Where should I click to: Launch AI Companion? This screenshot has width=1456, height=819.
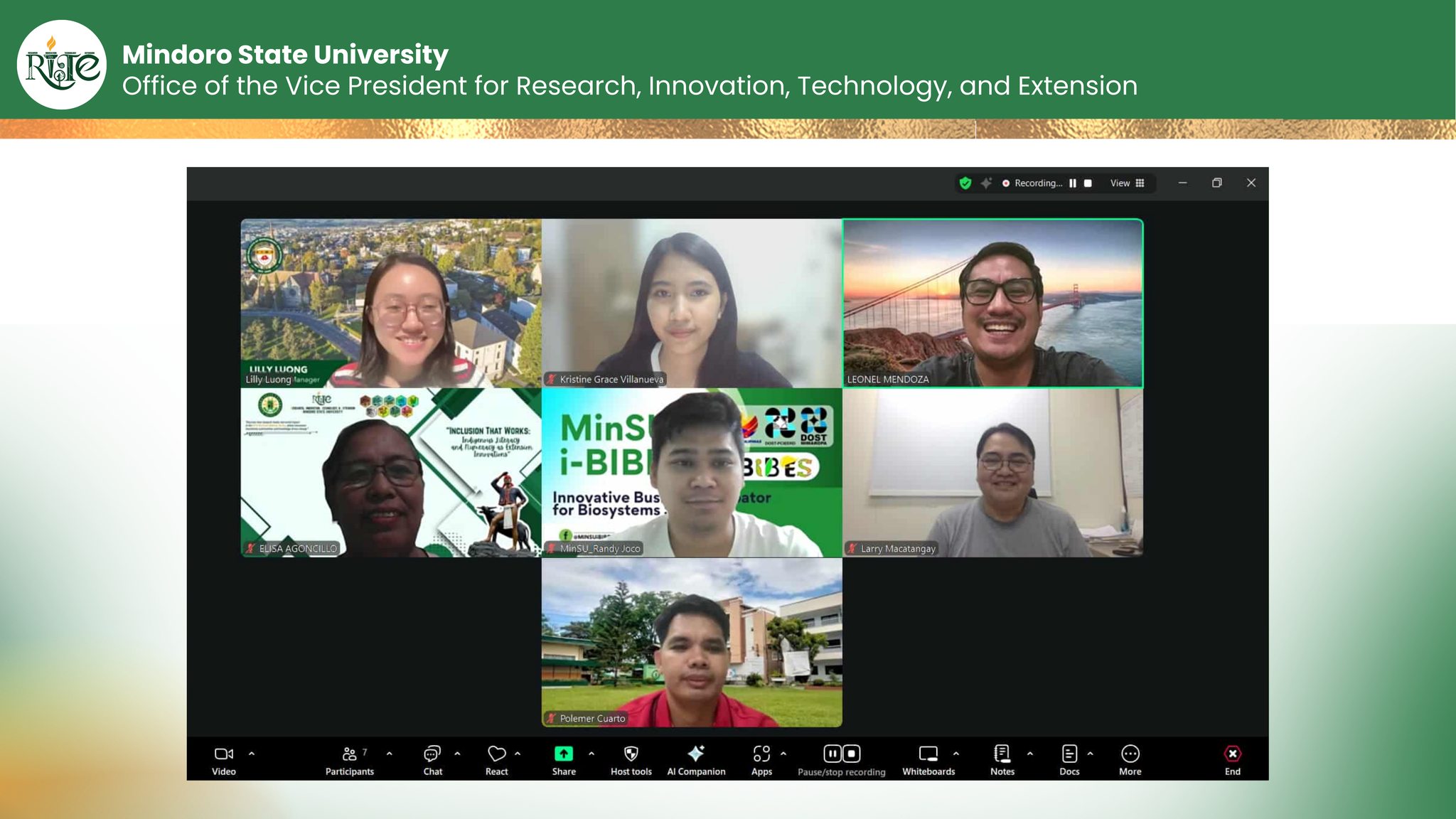(x=697, y=755)
